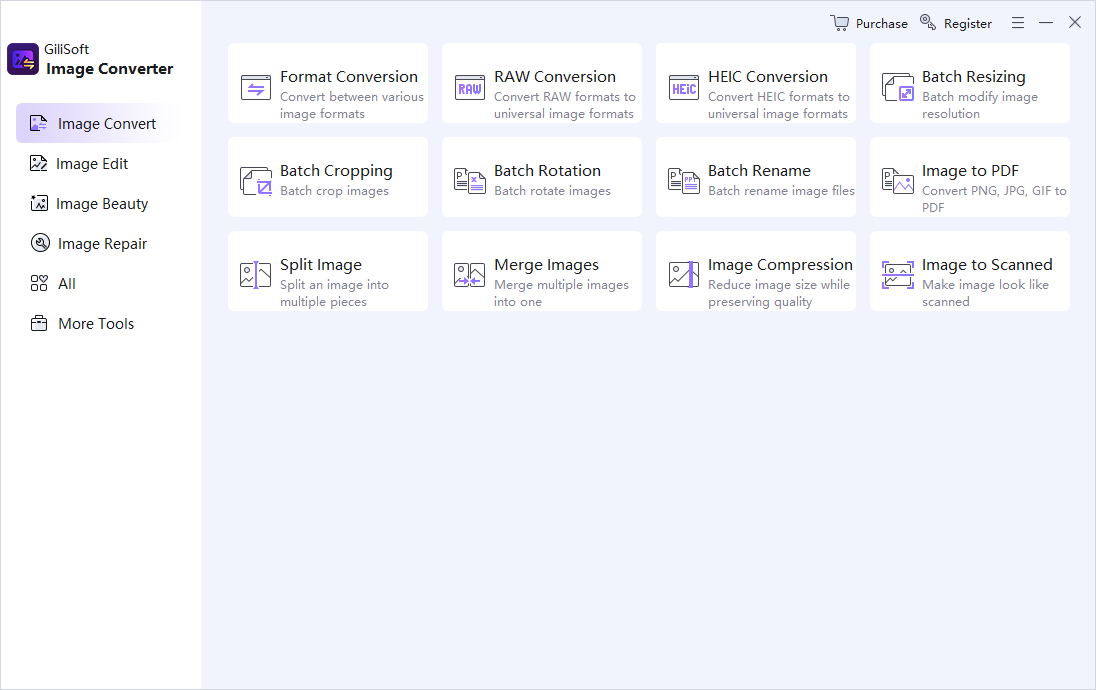Click the Image Convert sidebar icon

point(38,124)
